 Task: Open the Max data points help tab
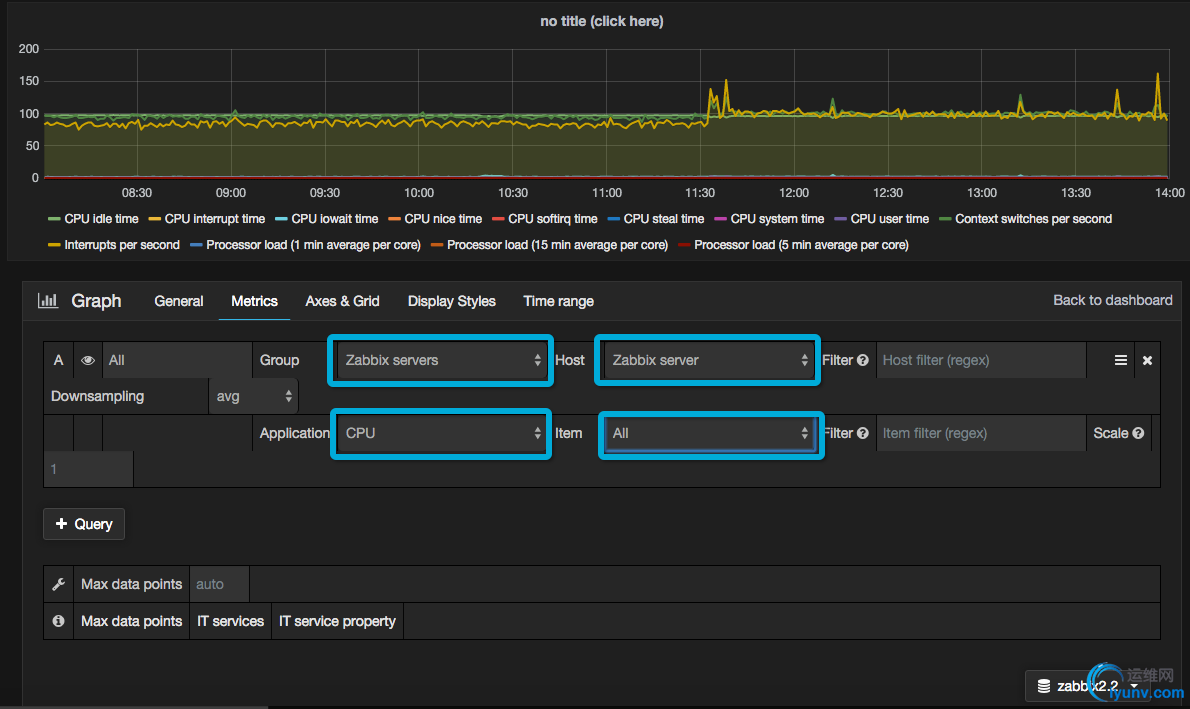(131, 621)
